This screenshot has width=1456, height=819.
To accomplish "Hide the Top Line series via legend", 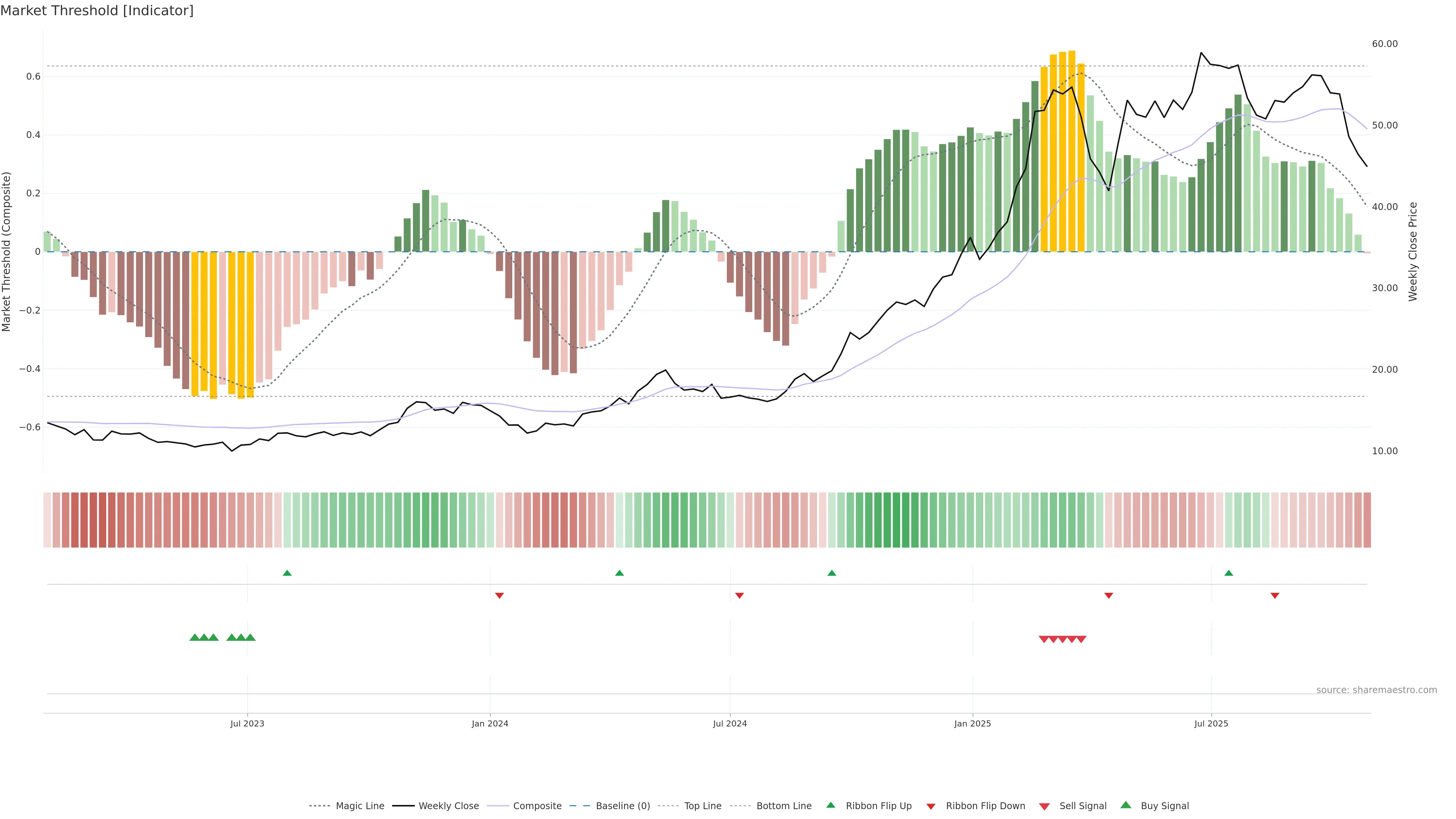I will tap(703, 806).
